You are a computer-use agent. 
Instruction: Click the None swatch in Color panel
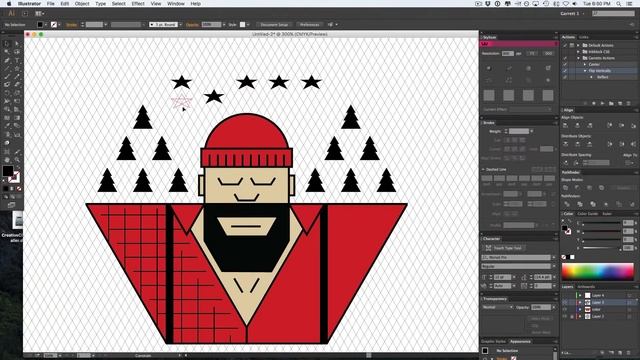[564, 257]
